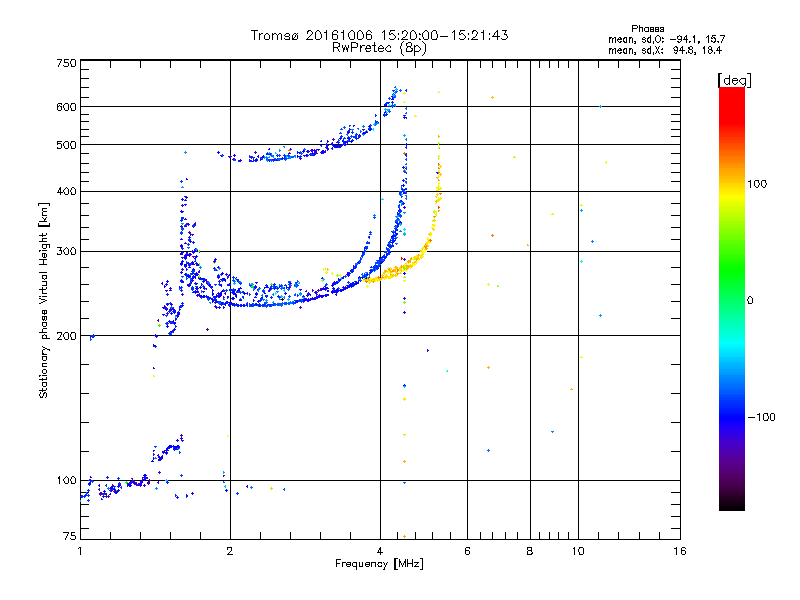Click the 'Frequency [MHz]' axis label
The height and width of the screenshot is (600, 800).
pyautogui.click(x=379, y=564)
